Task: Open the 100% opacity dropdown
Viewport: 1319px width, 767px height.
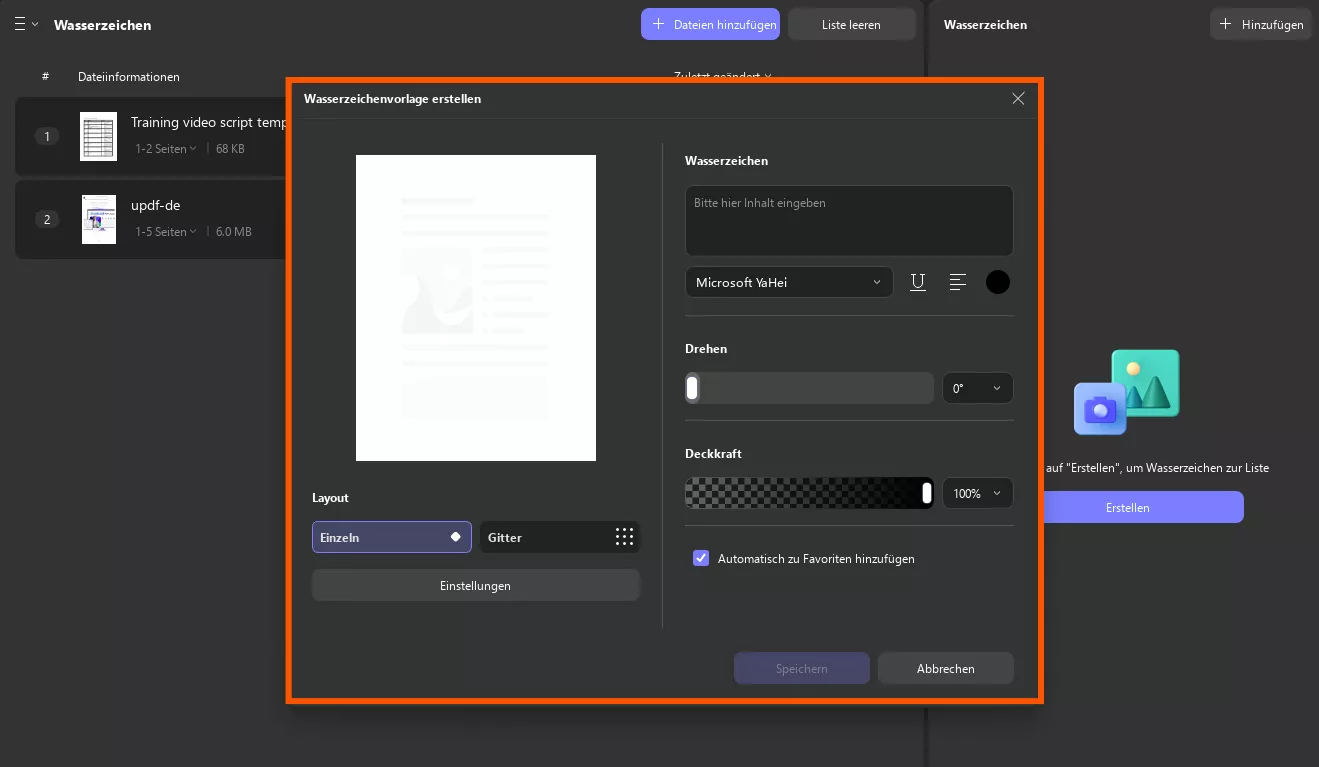Action: click(978, 493)
